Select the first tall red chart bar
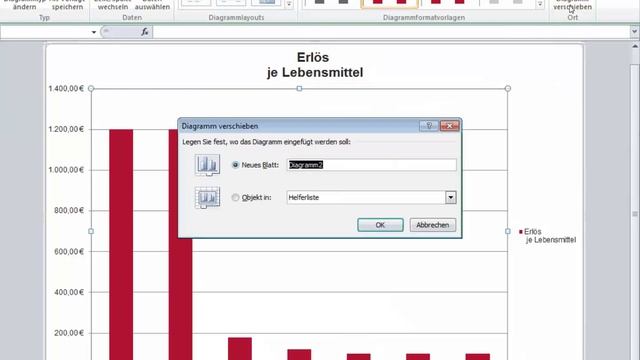 pyautogui.click(x=121, y=245)
